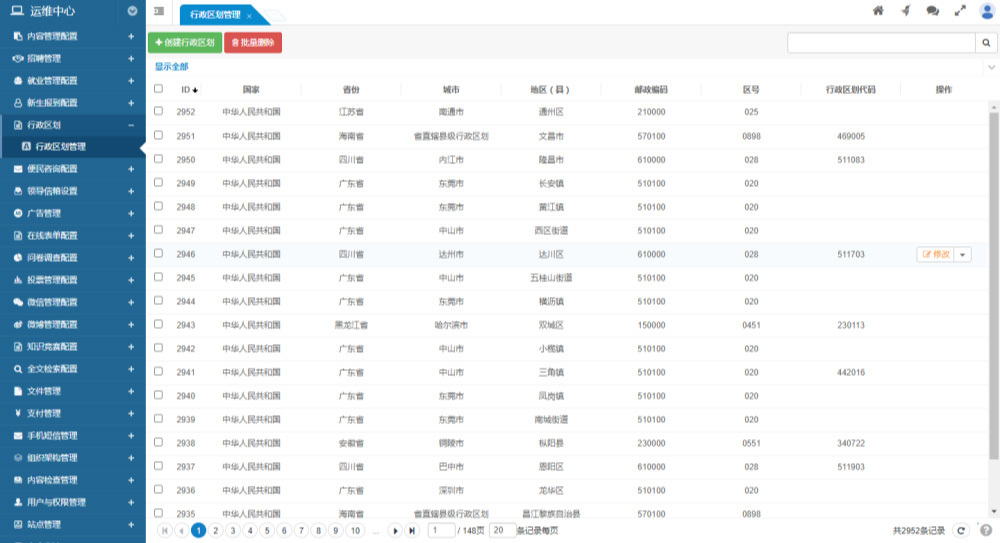Click the red 批量删除 button
The height and width of the screenshot is (543, 1000).
click(253, 43)
